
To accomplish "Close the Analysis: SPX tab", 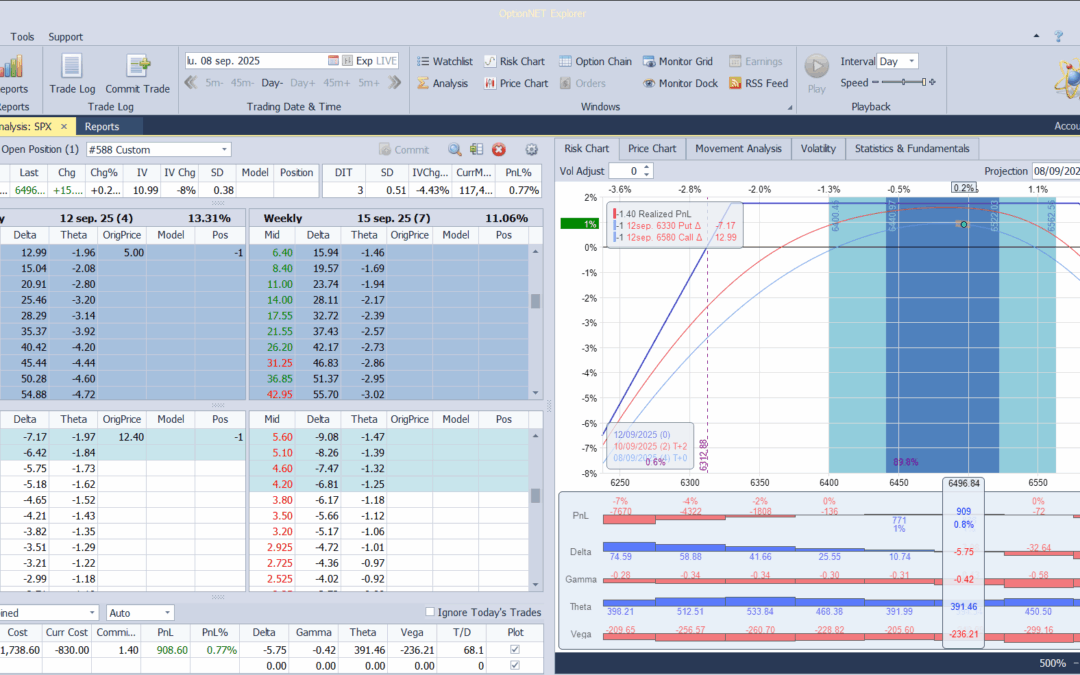I will (x=64, y=127).
